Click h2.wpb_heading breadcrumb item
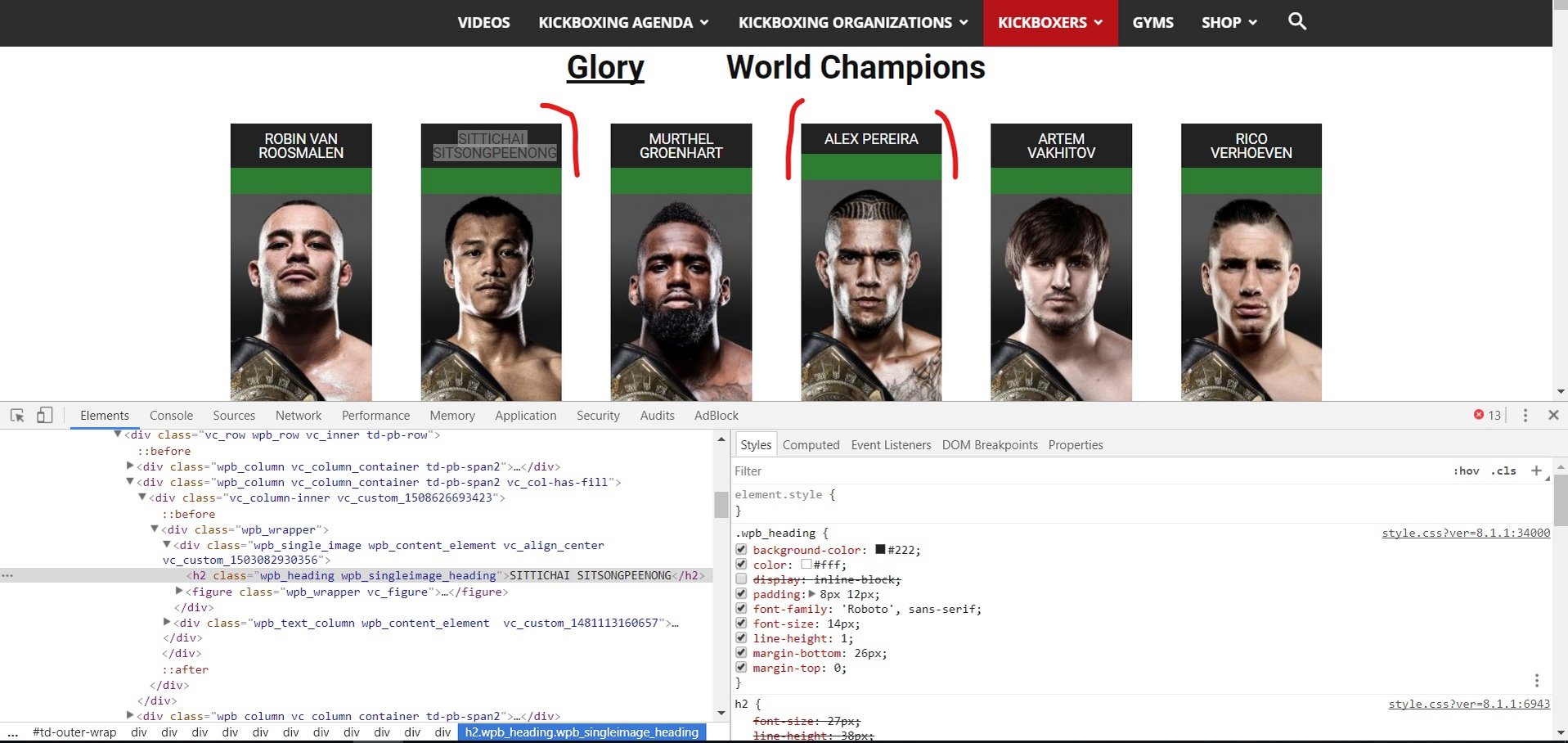The image size is (1568, 743). tap(582, 732)
